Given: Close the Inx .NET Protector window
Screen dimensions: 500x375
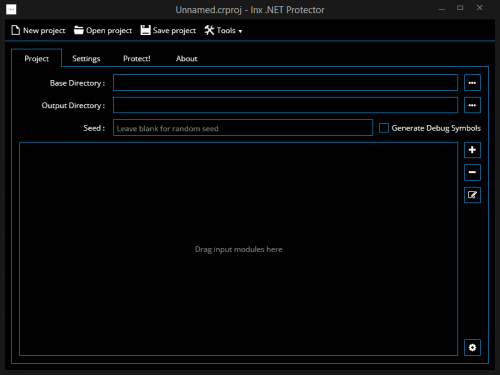Looking at the screenshot, I should tap(479, 8).
